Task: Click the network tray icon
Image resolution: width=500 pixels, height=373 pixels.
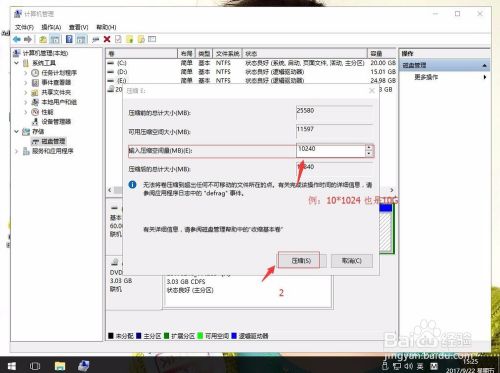Action: 397,366
